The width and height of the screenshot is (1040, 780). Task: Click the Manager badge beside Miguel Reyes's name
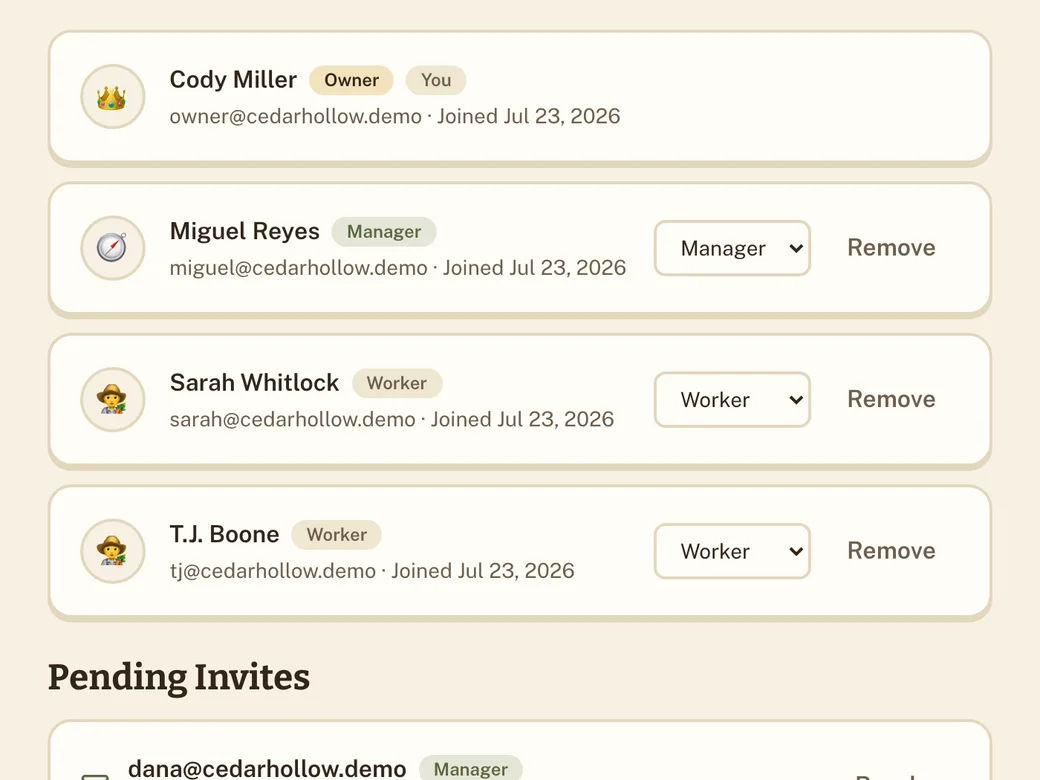384,231
